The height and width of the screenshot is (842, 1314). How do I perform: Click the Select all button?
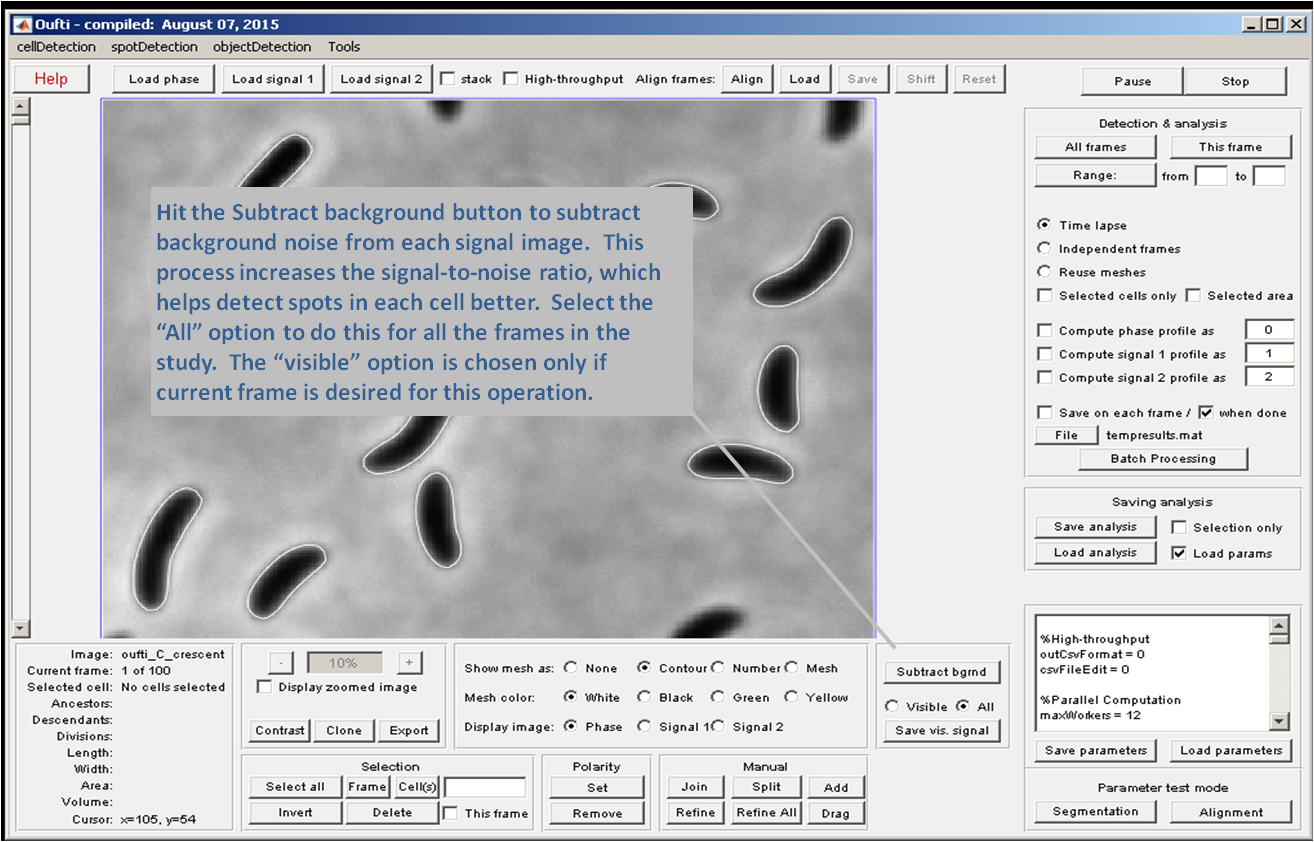coord(295,787)
